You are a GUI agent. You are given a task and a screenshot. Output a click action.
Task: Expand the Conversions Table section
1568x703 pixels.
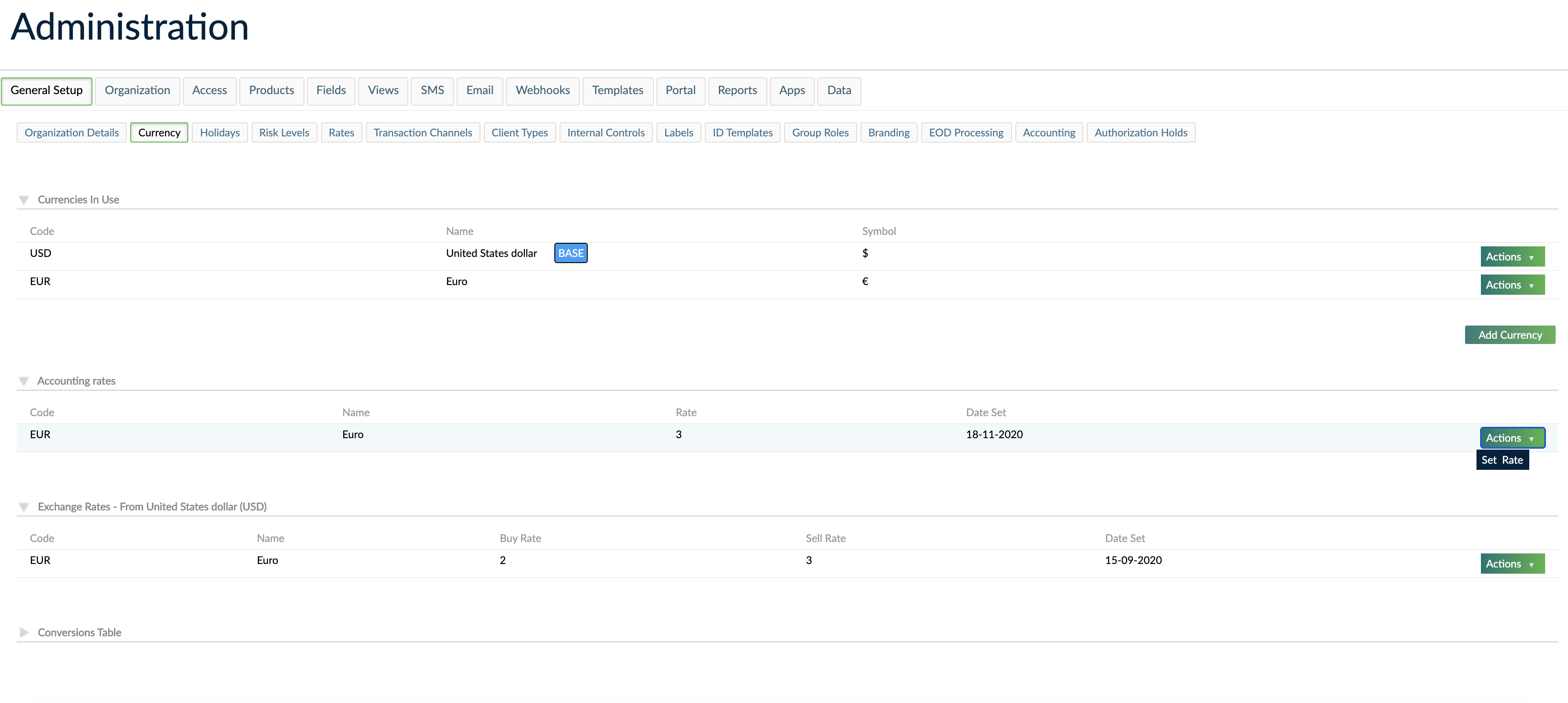24,633
